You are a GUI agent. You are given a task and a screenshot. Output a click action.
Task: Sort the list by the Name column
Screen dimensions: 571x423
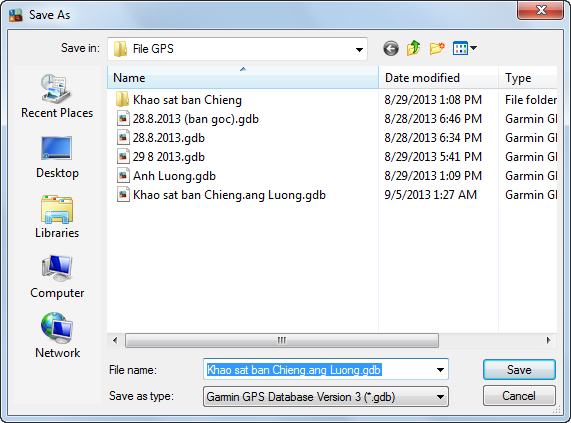pyautogui.click(x=243, y=78)
